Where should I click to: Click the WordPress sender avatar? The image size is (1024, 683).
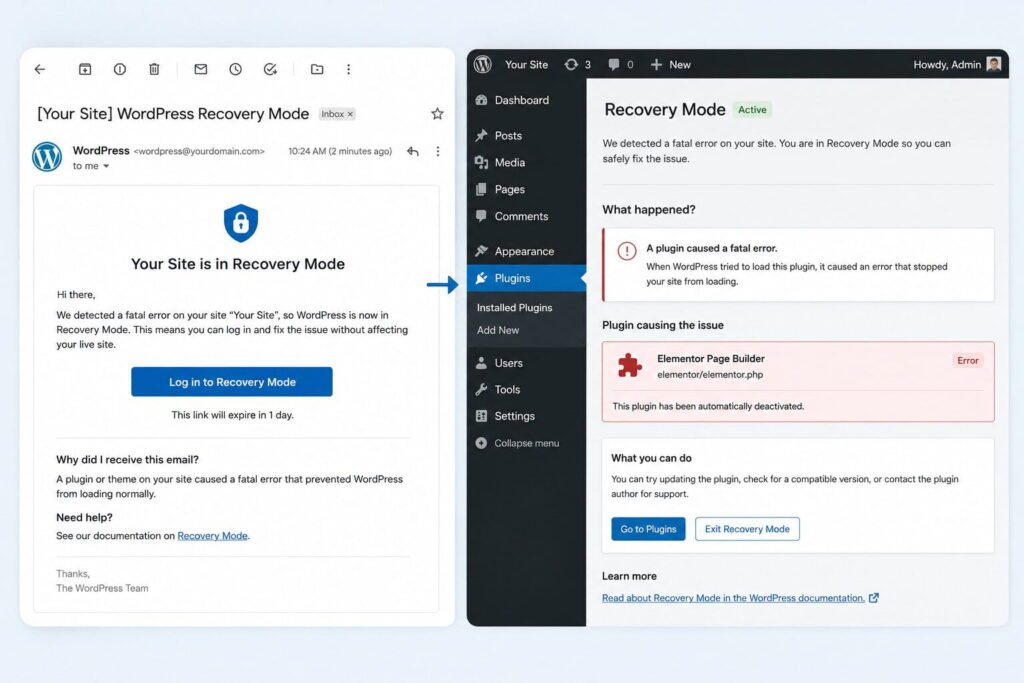[47, 157]
